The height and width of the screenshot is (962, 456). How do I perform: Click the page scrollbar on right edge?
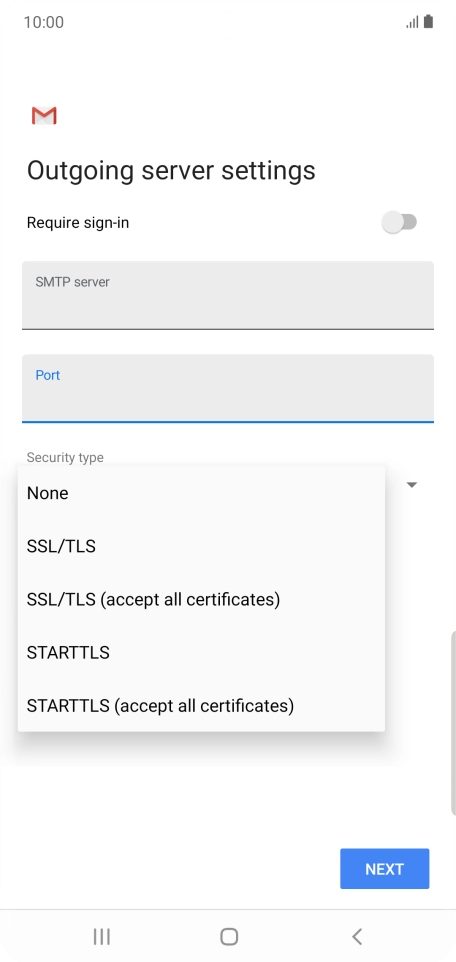pos(453,722)
